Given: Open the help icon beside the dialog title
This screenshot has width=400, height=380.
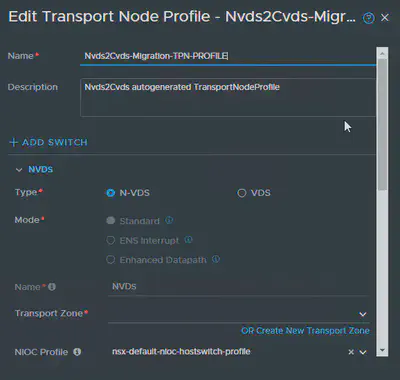Looking at the screenshot, I should 368,18.
